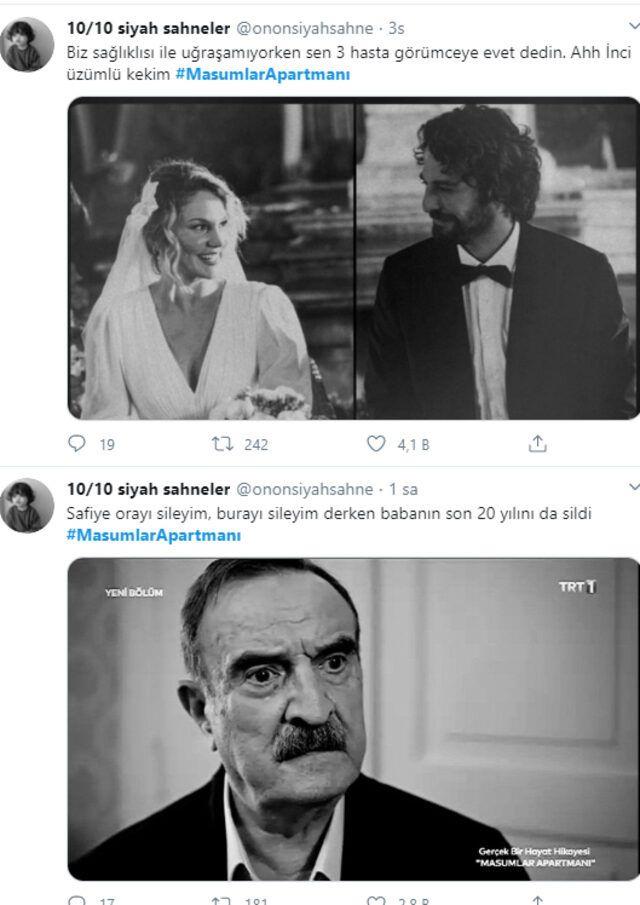Image resolution: width=640 pixels, height=905 pixels.
Task: Open profile avatar on the Safiye tweet
Action: 27,505
